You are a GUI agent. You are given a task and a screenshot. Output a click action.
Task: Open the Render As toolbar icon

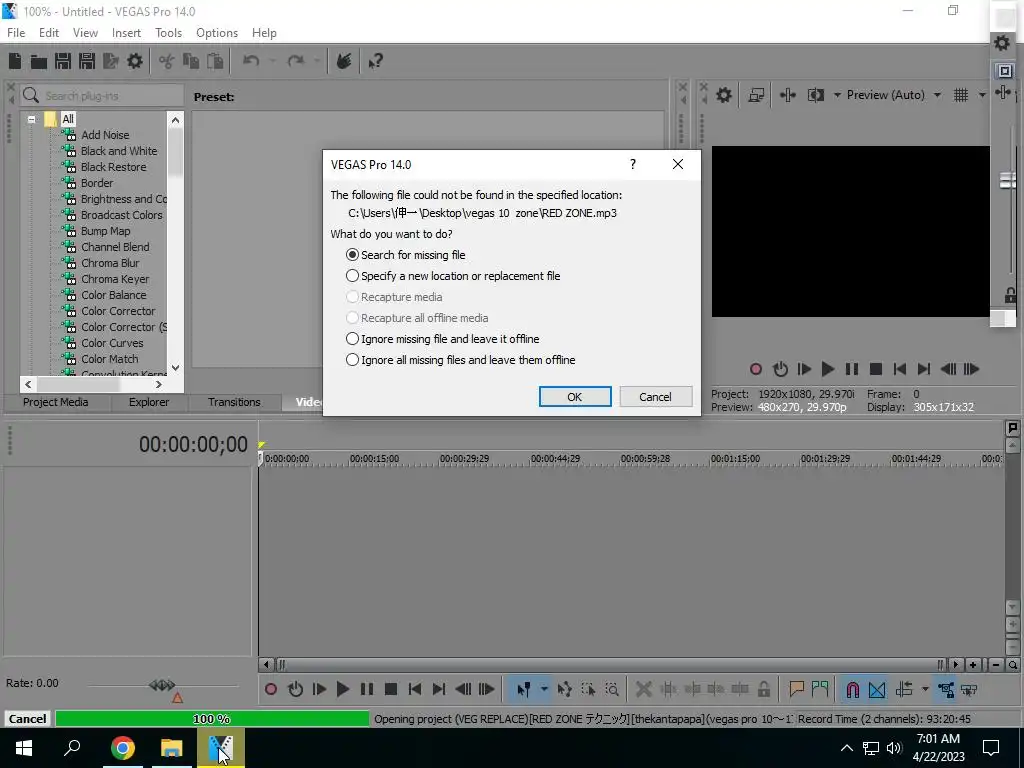tap(111, 61)
